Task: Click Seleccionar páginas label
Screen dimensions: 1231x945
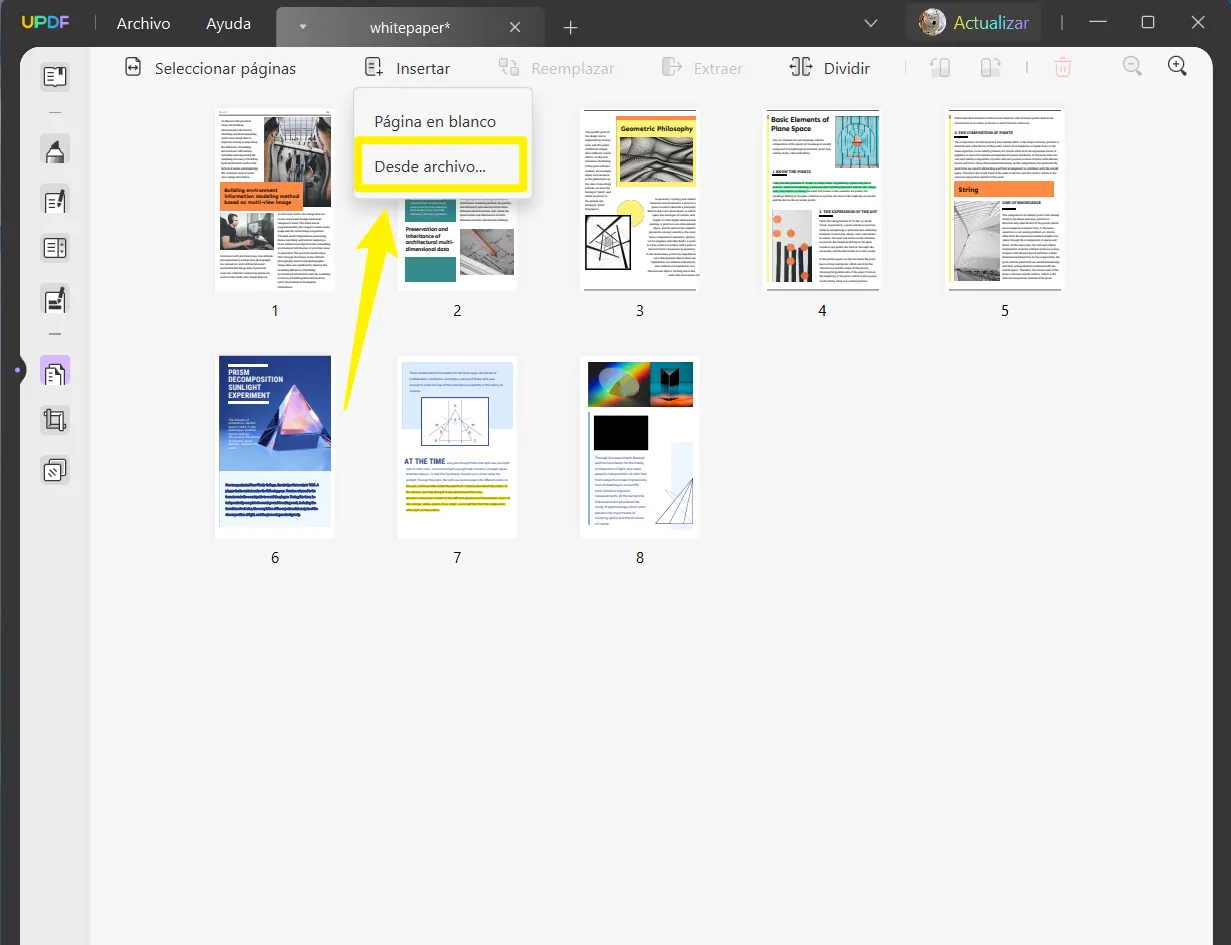Action: 225,68
